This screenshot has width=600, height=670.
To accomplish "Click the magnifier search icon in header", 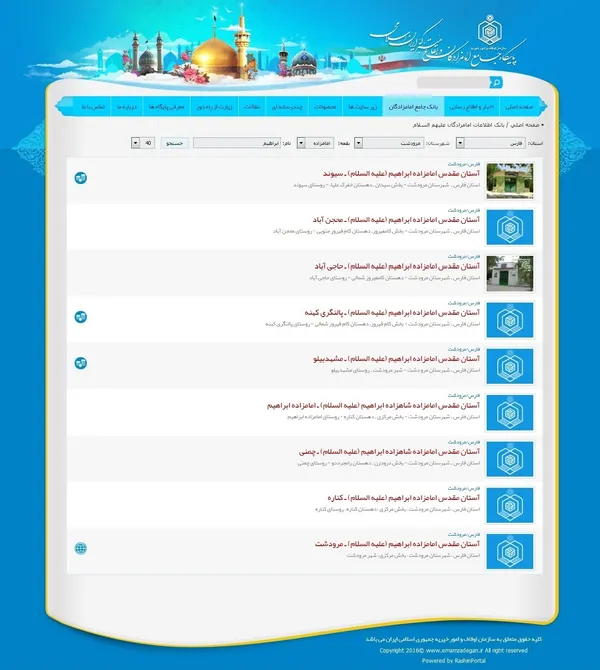I will (x=496, y=82).
